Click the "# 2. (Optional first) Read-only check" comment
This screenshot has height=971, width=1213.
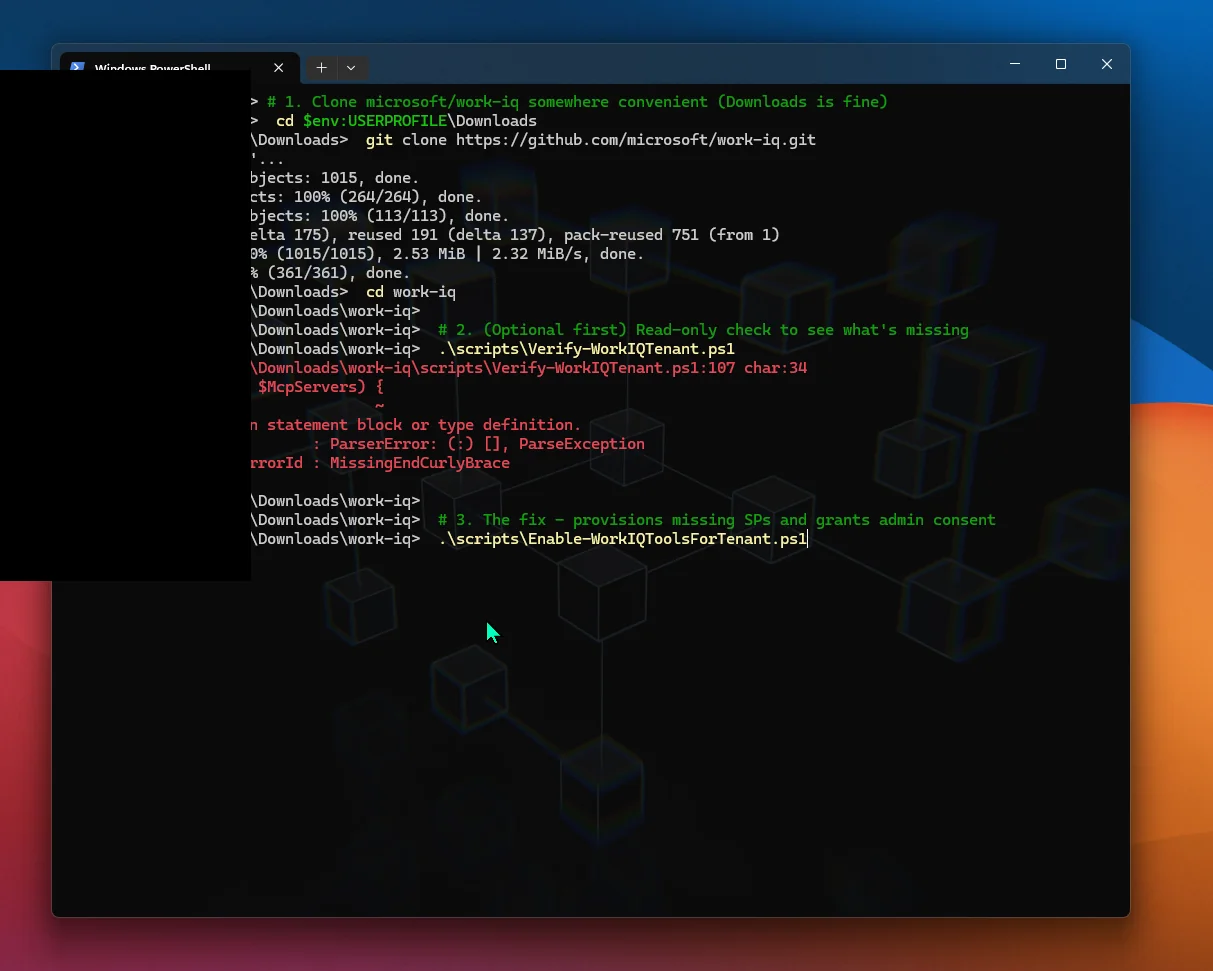[x=703, y=330]
